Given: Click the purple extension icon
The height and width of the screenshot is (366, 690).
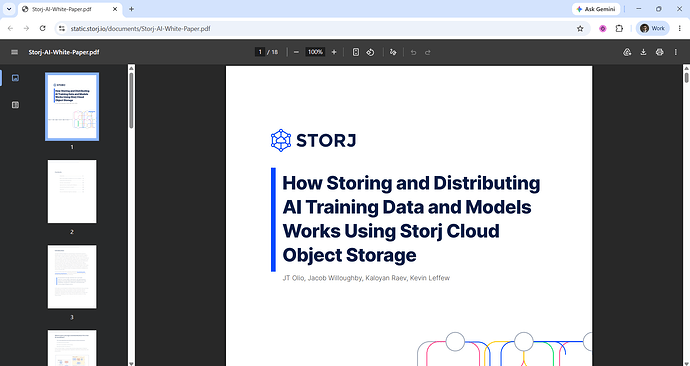Looking at the screenshot, I should [603, 28].
